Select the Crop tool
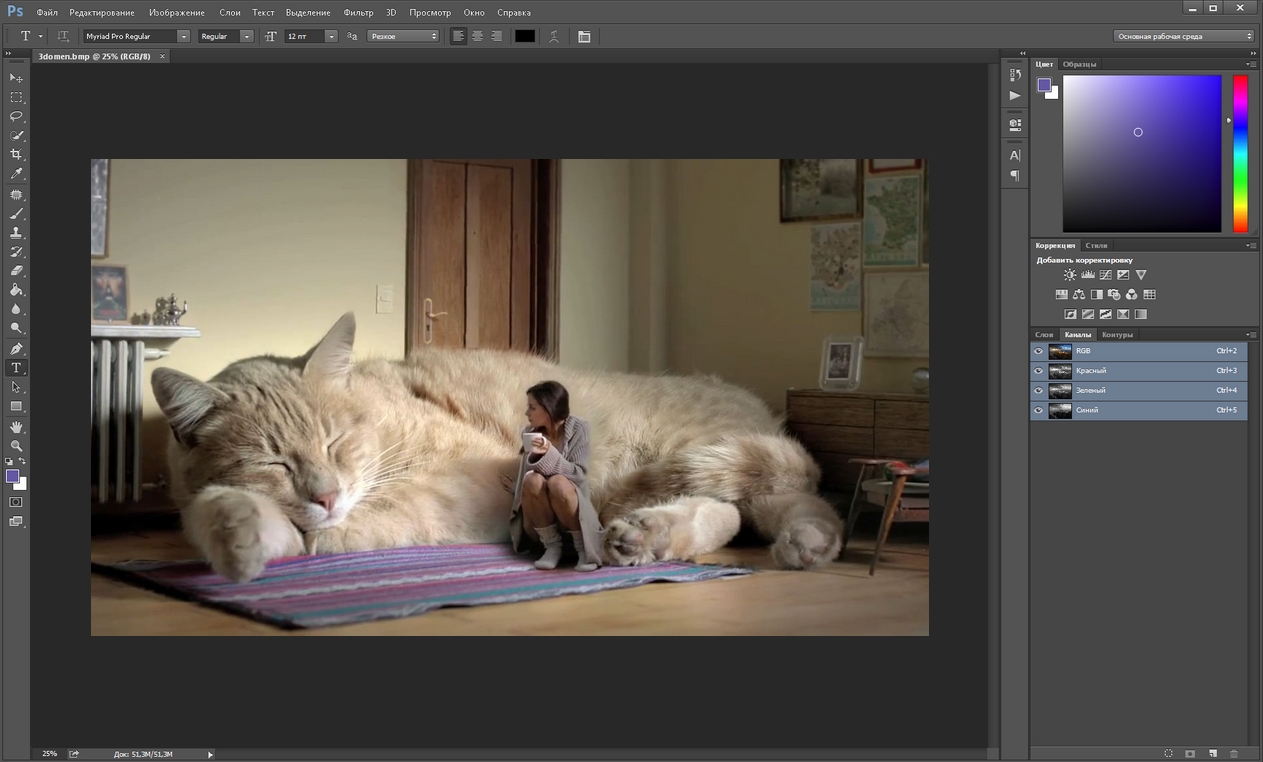The image size is (1263, 762). (16, 155)
